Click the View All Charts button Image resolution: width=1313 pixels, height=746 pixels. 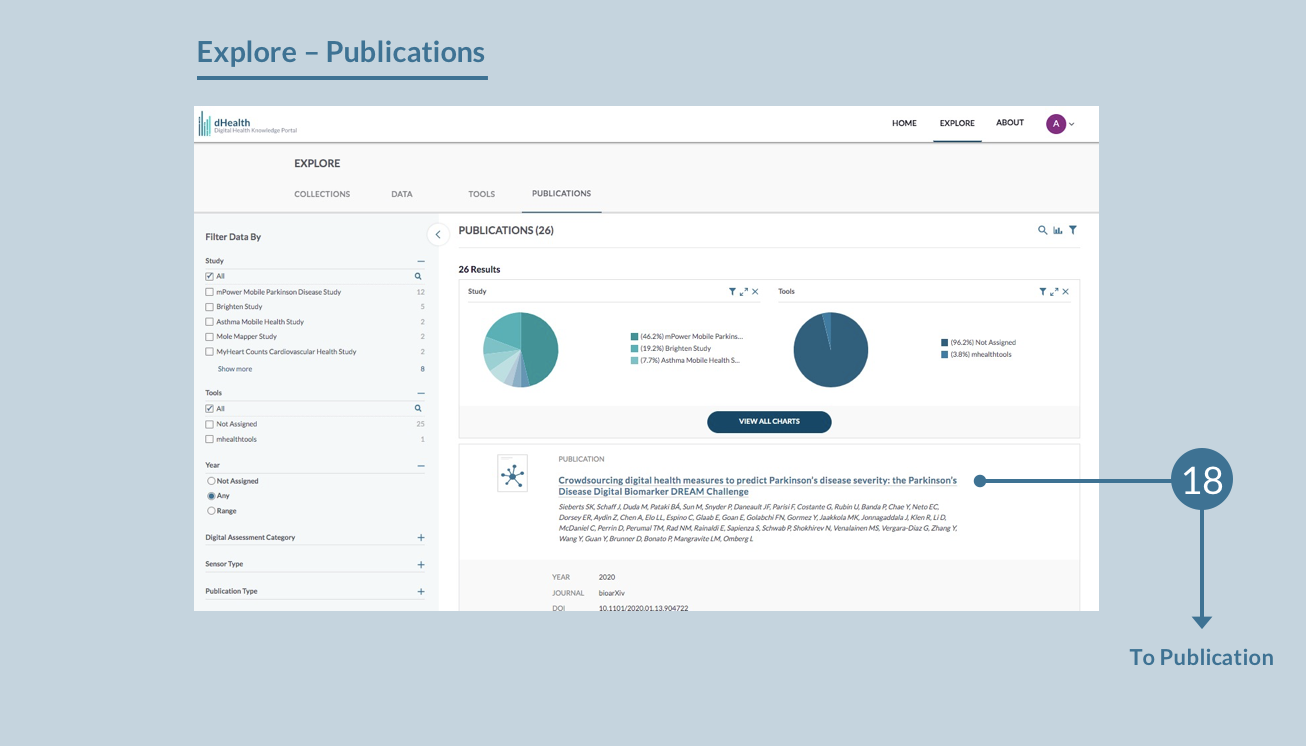pyautogui.click(x=769, y=422)
